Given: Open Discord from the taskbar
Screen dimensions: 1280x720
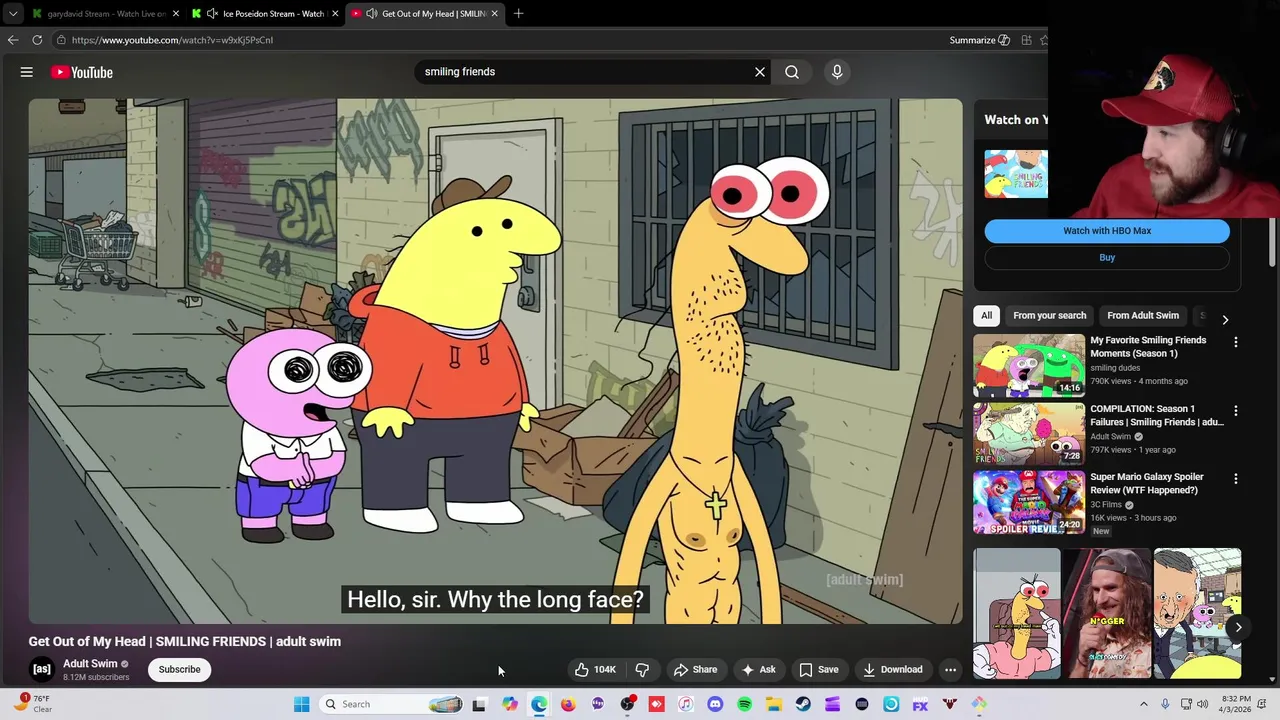Looking at the screenshot, I should coord(715,704).
